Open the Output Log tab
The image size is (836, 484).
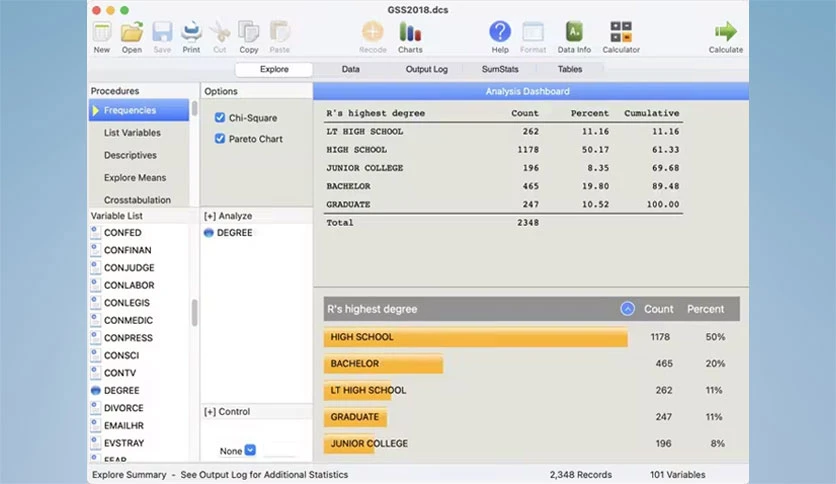[x=427, y=69]
